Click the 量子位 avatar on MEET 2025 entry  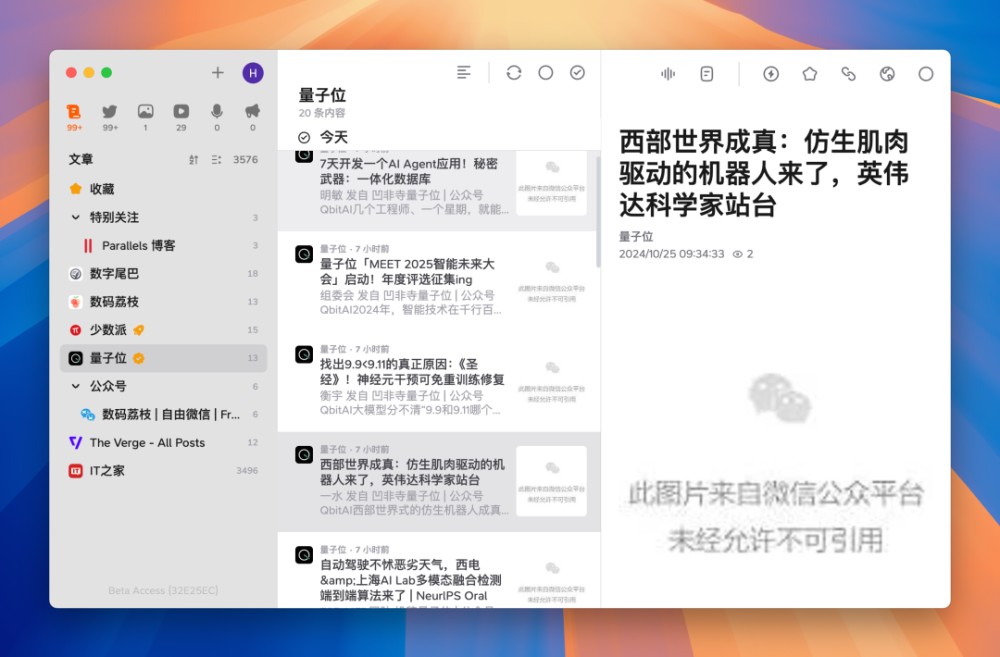(304, 255)
